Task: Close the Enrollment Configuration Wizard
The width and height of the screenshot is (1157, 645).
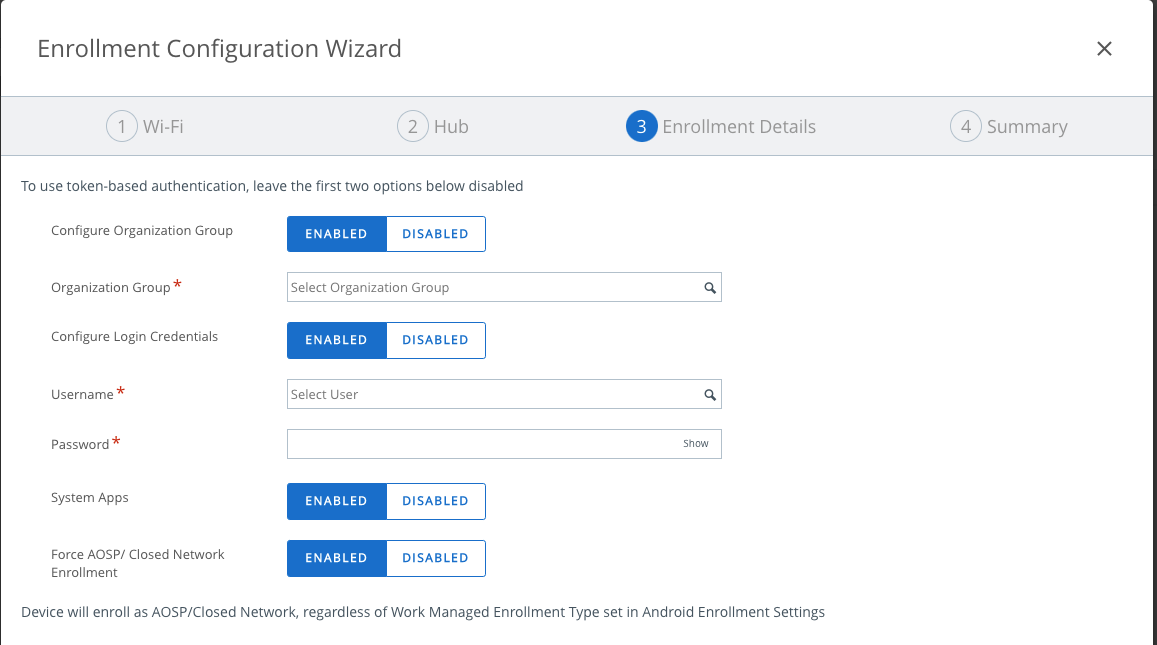Action: 1104,48
